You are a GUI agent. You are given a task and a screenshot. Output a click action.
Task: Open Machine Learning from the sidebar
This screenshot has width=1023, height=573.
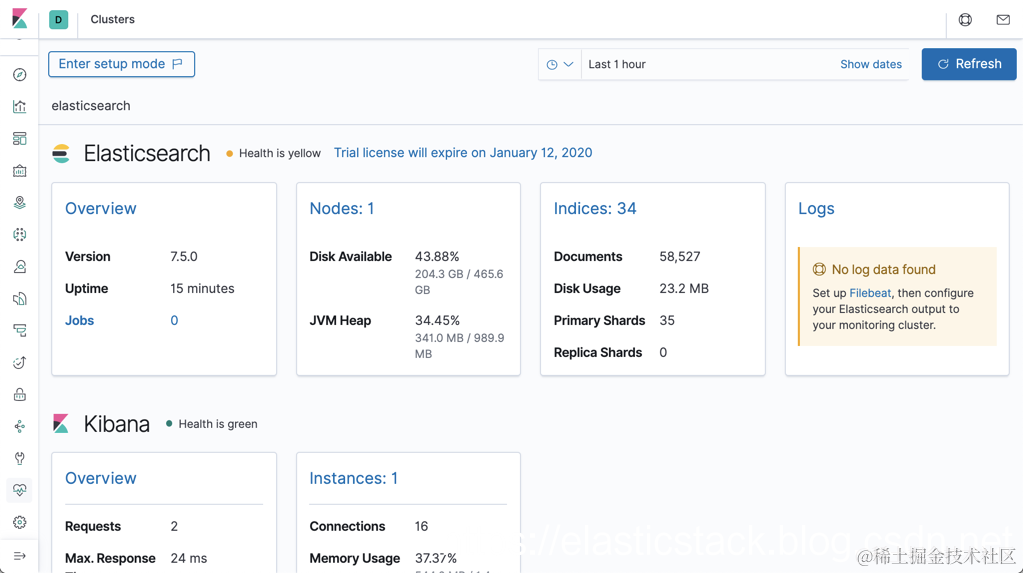point(20,234)
